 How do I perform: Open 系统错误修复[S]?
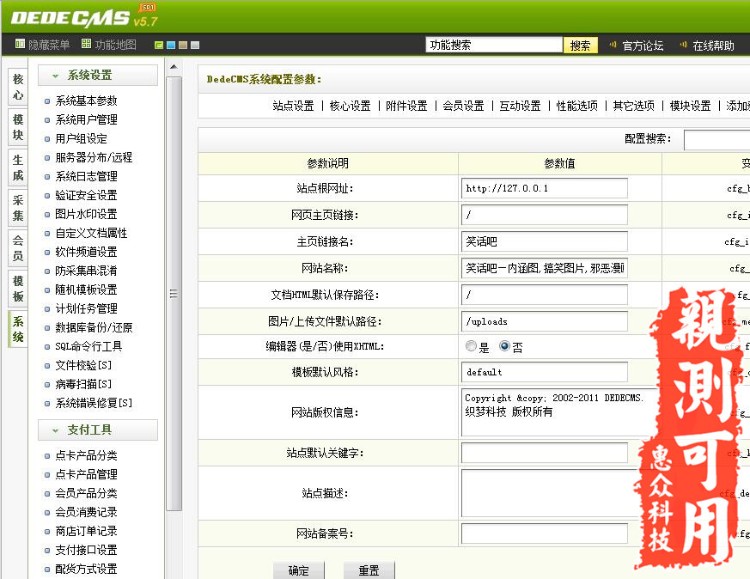tap(94, 403)
